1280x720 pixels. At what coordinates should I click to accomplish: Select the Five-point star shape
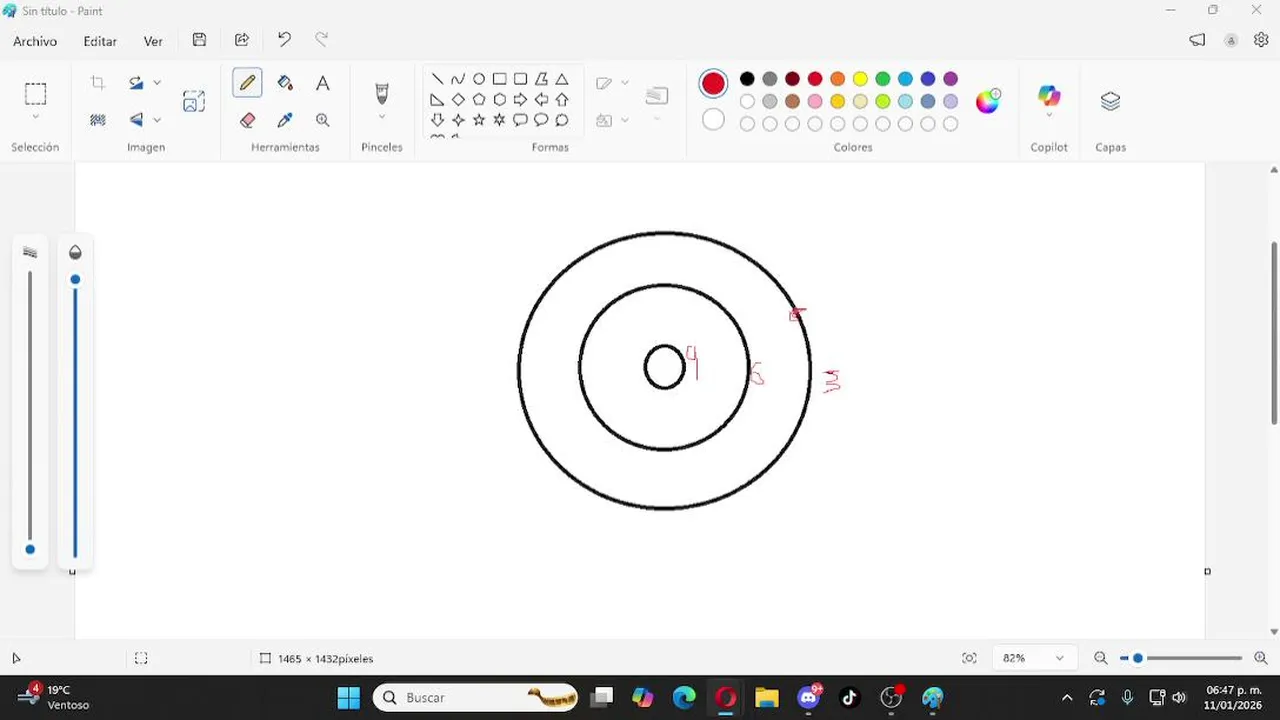coord(479,120)
